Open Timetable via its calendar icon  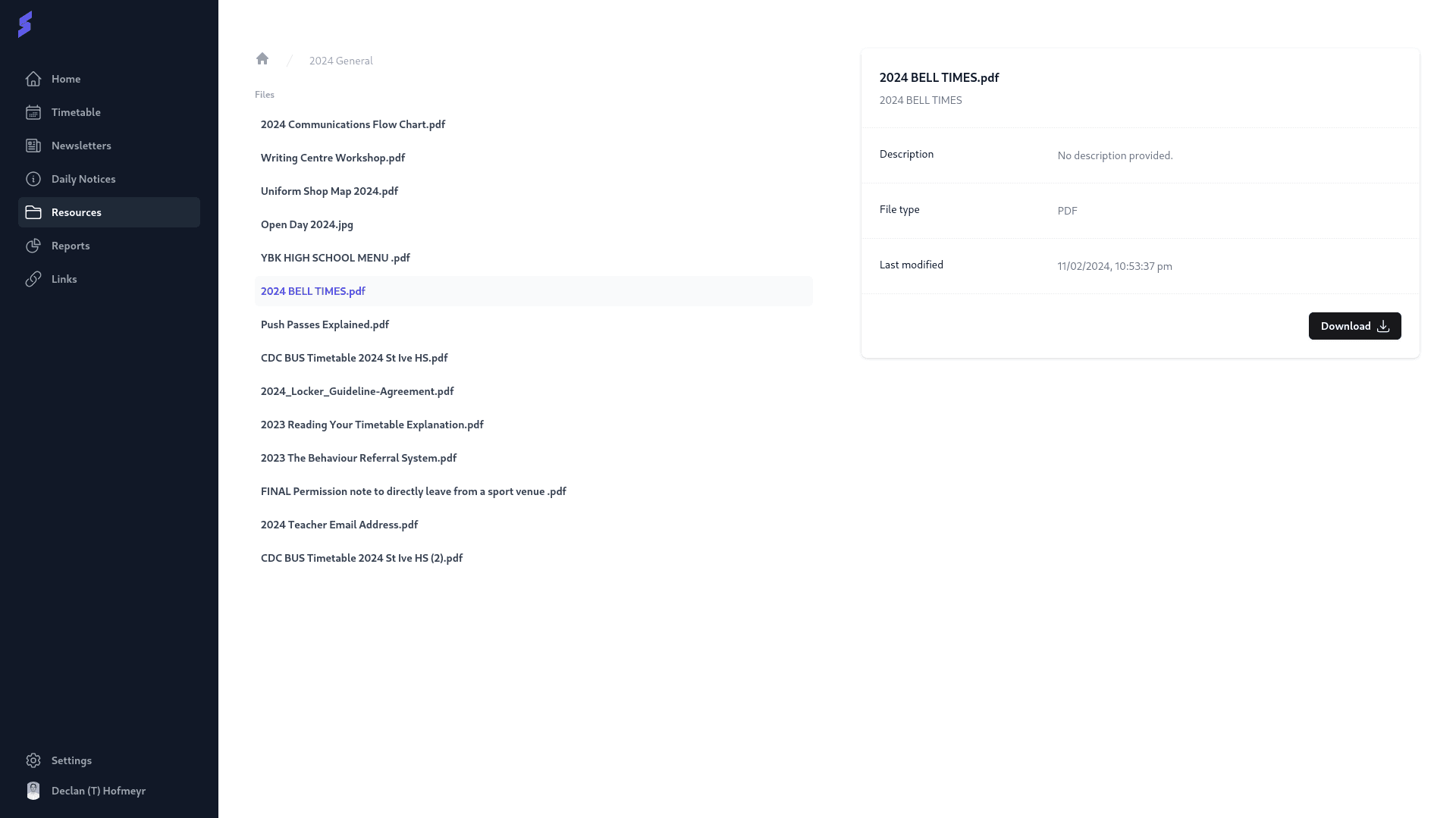point(33,112)
